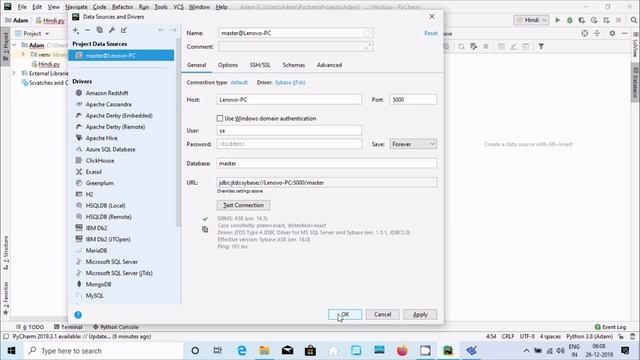Open Microsoft Store from taskbar
640x360 pixels.
point(310,350)
